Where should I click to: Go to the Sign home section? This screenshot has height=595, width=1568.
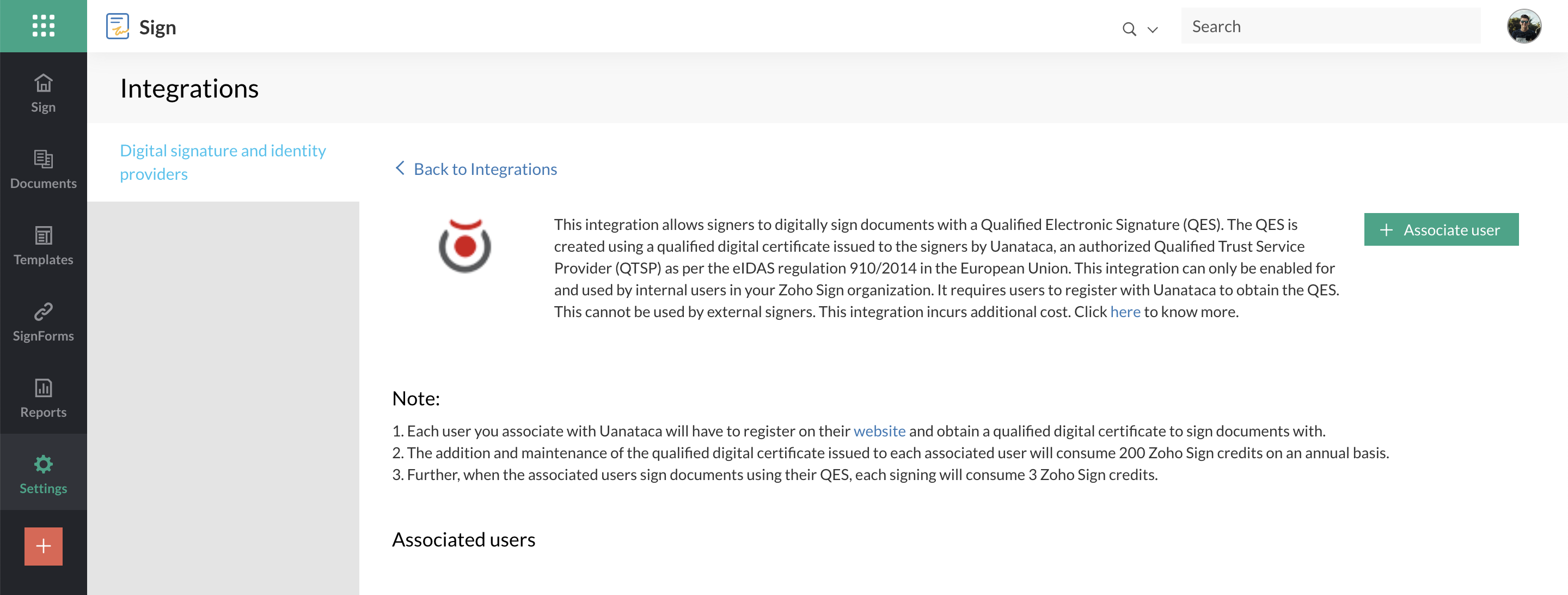coord(43,93)
